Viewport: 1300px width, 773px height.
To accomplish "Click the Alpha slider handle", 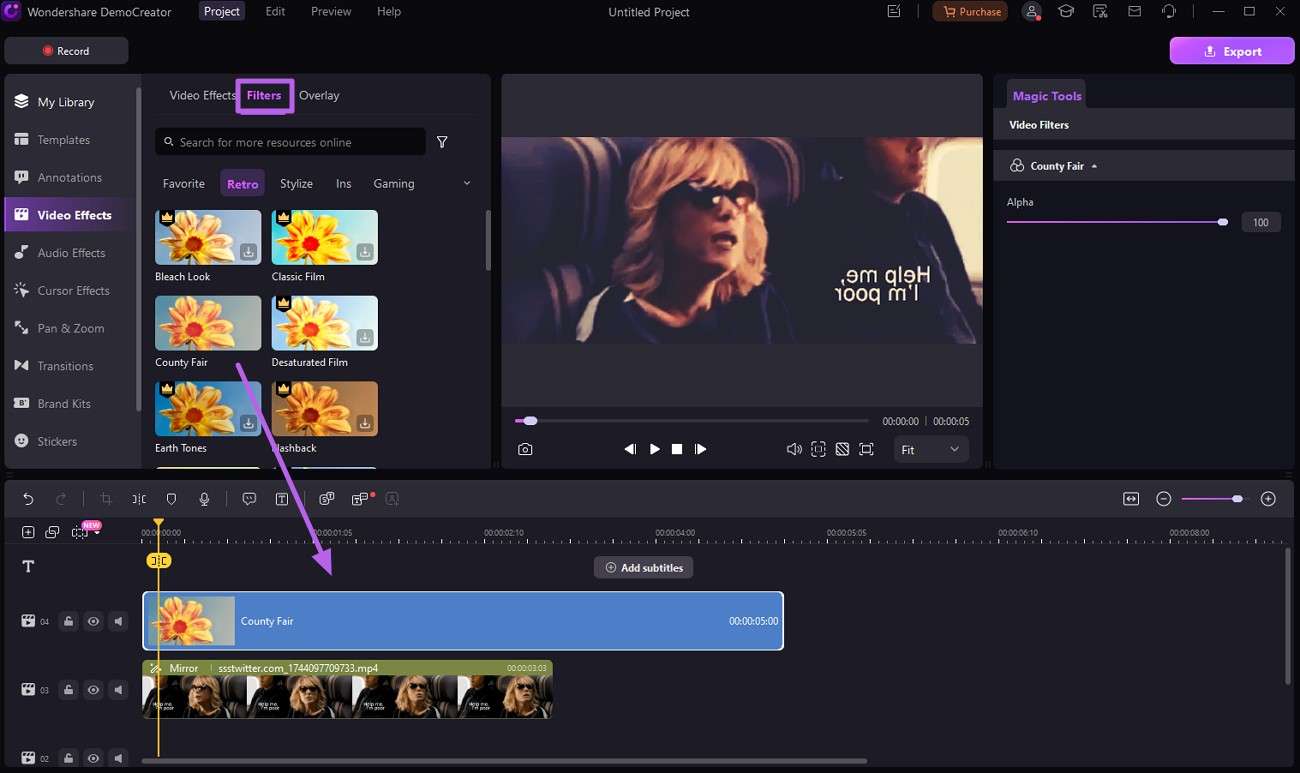I will (1223, 222).
